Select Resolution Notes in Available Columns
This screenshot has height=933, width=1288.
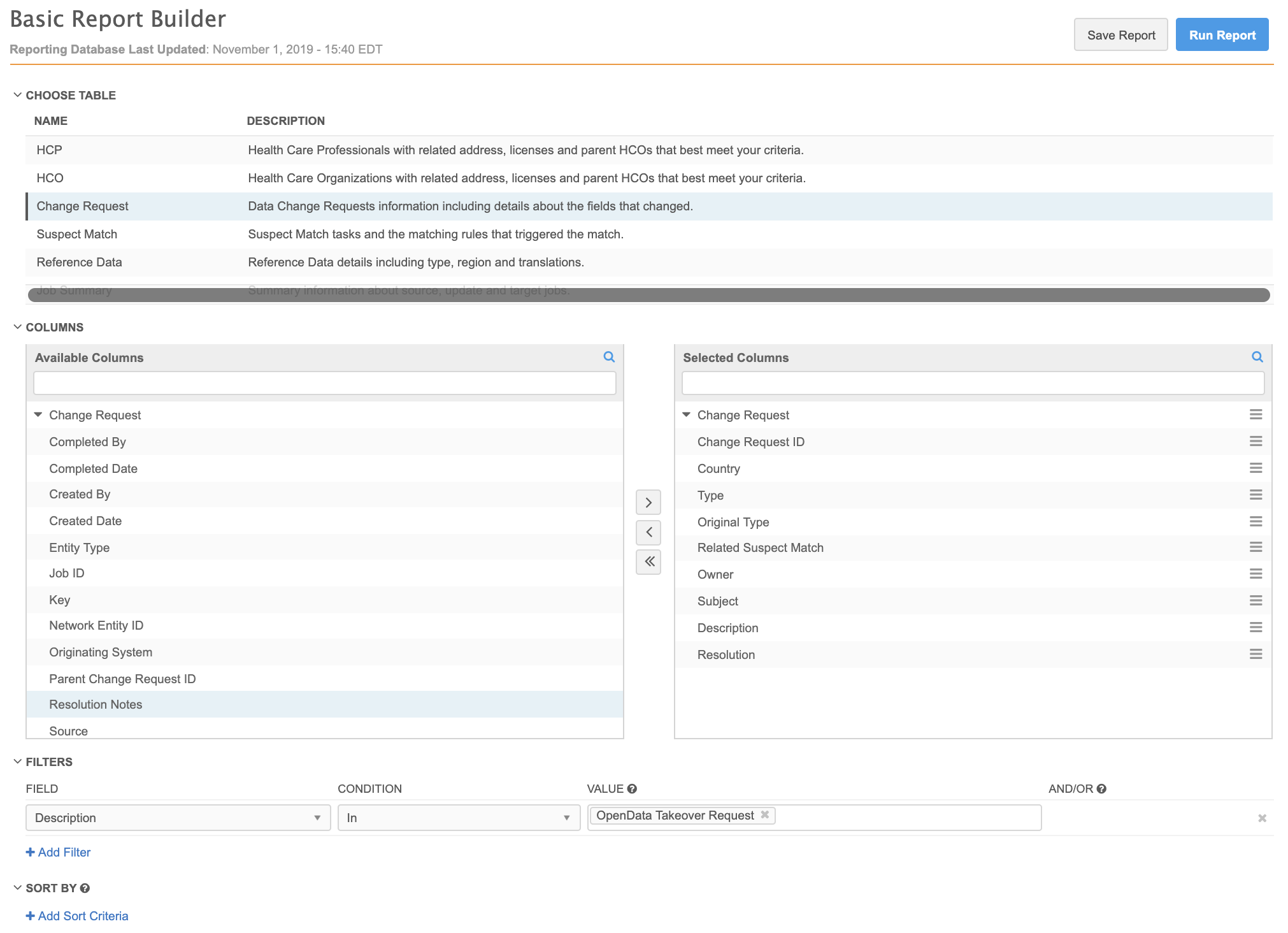pos(96,704)
